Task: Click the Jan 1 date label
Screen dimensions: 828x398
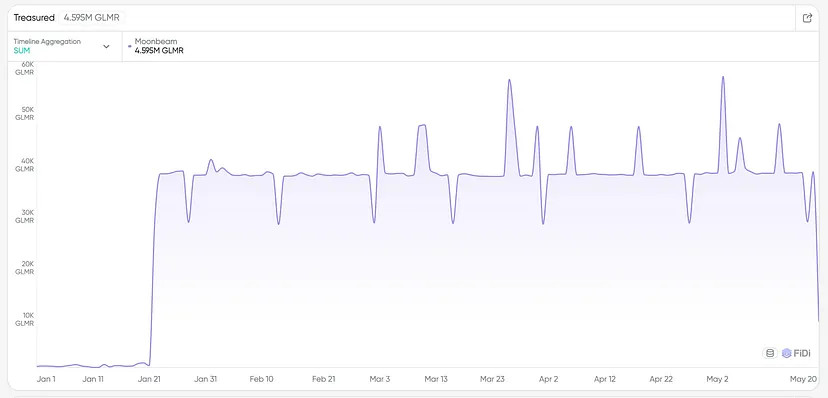Action: coord(46,379)
